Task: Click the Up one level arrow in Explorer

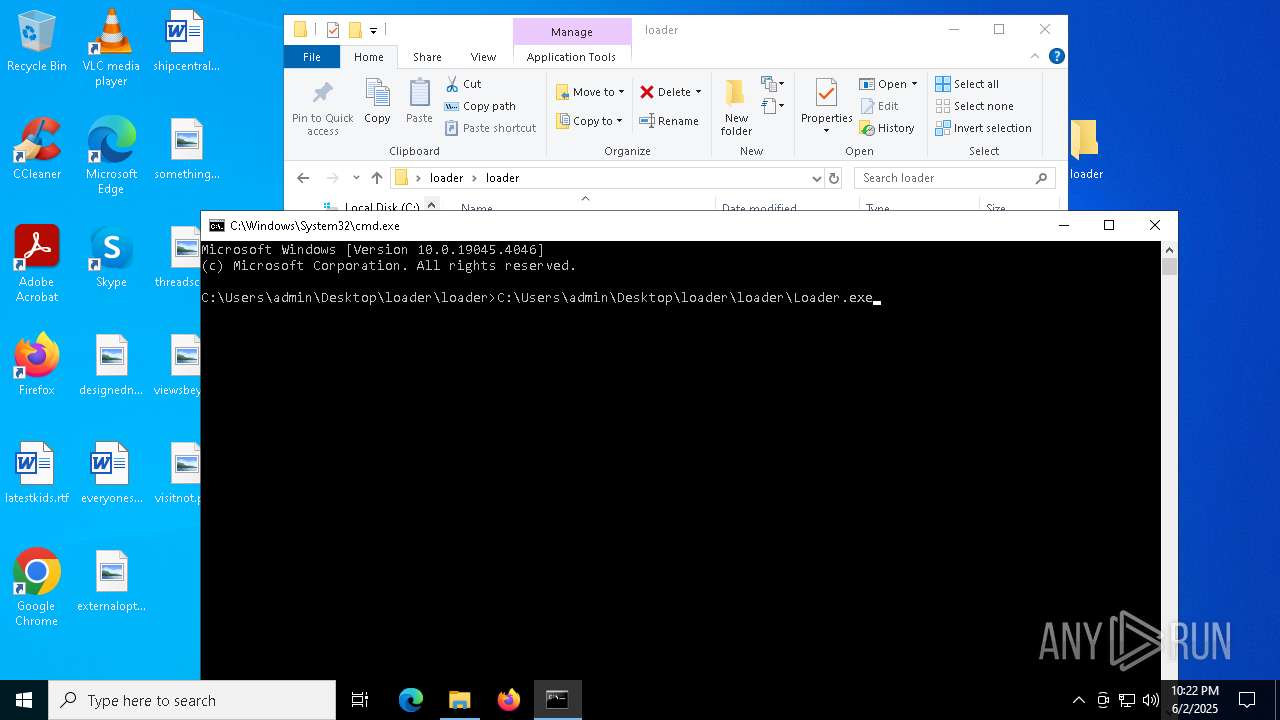Action: [376, 178]
